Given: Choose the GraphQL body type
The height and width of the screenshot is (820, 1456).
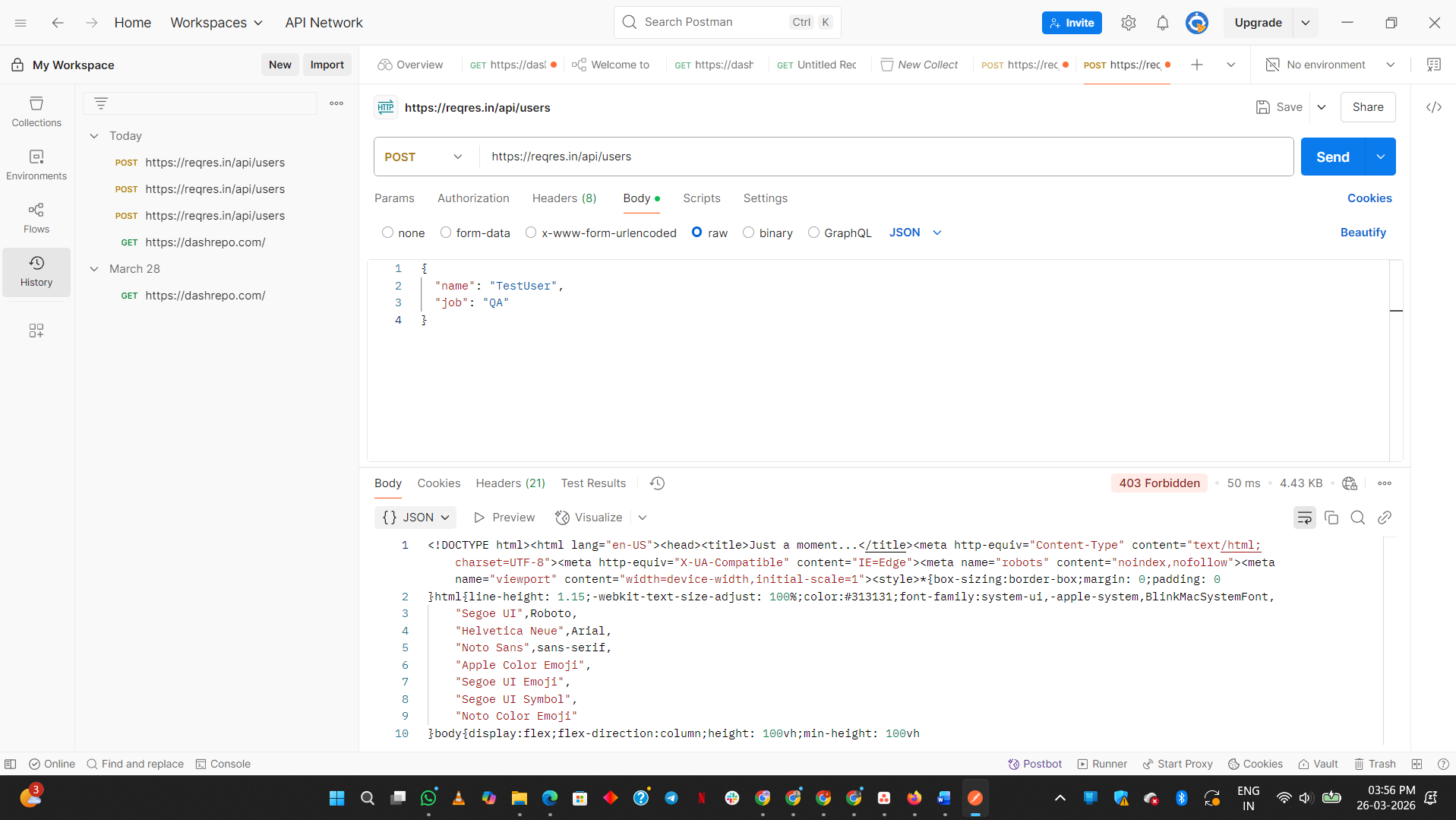Looking at the screenshot, I should [x=839, y=233].
